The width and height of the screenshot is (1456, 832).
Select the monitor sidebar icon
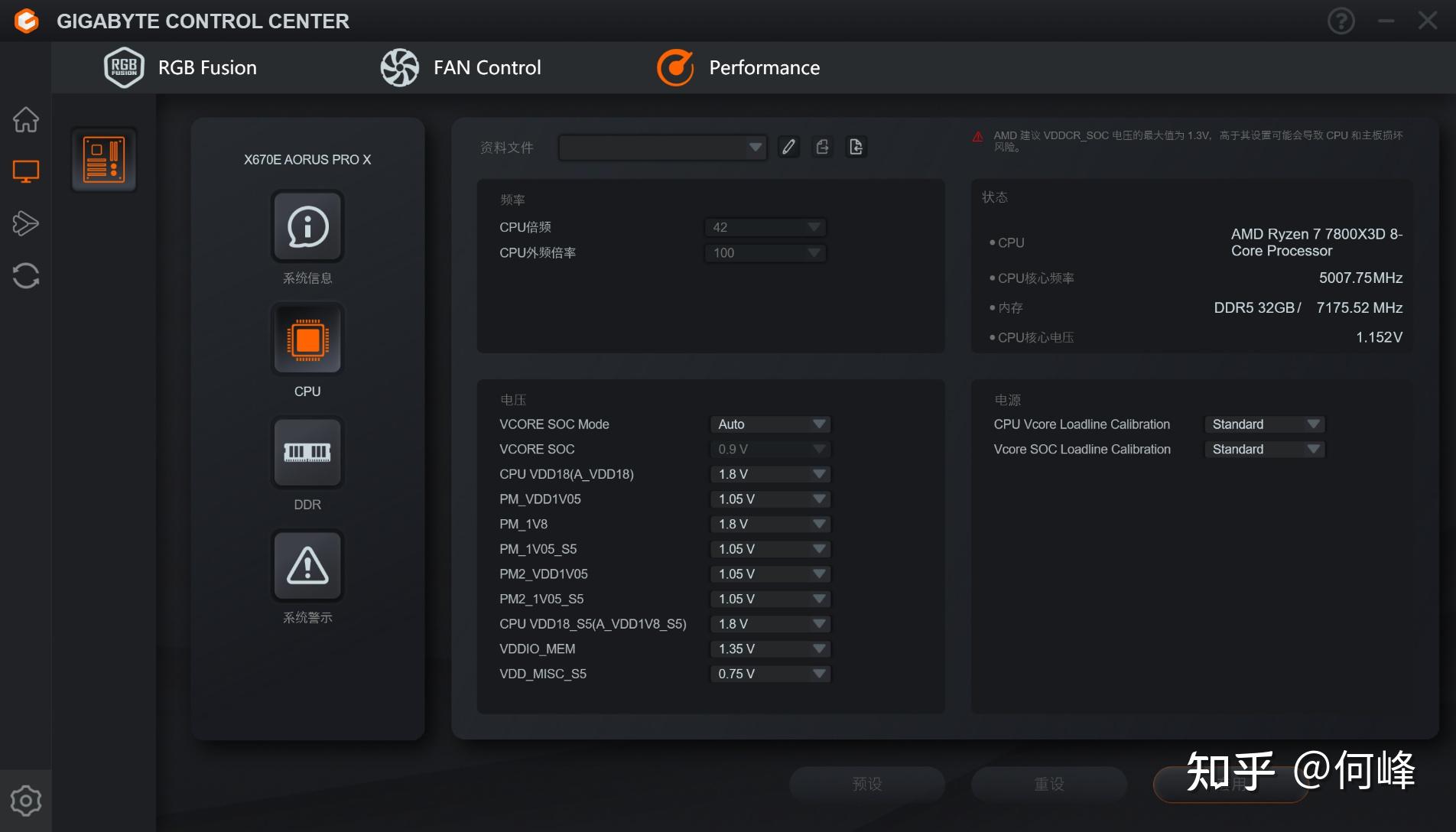(x=26, y=171)
